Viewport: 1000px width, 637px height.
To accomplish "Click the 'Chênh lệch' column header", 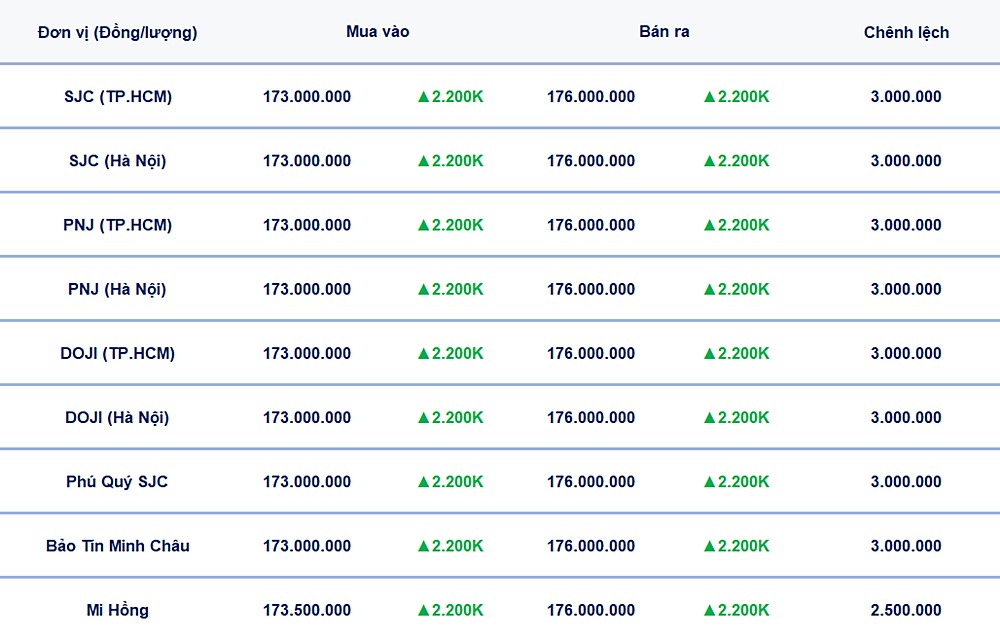I will tap(906, 32).
